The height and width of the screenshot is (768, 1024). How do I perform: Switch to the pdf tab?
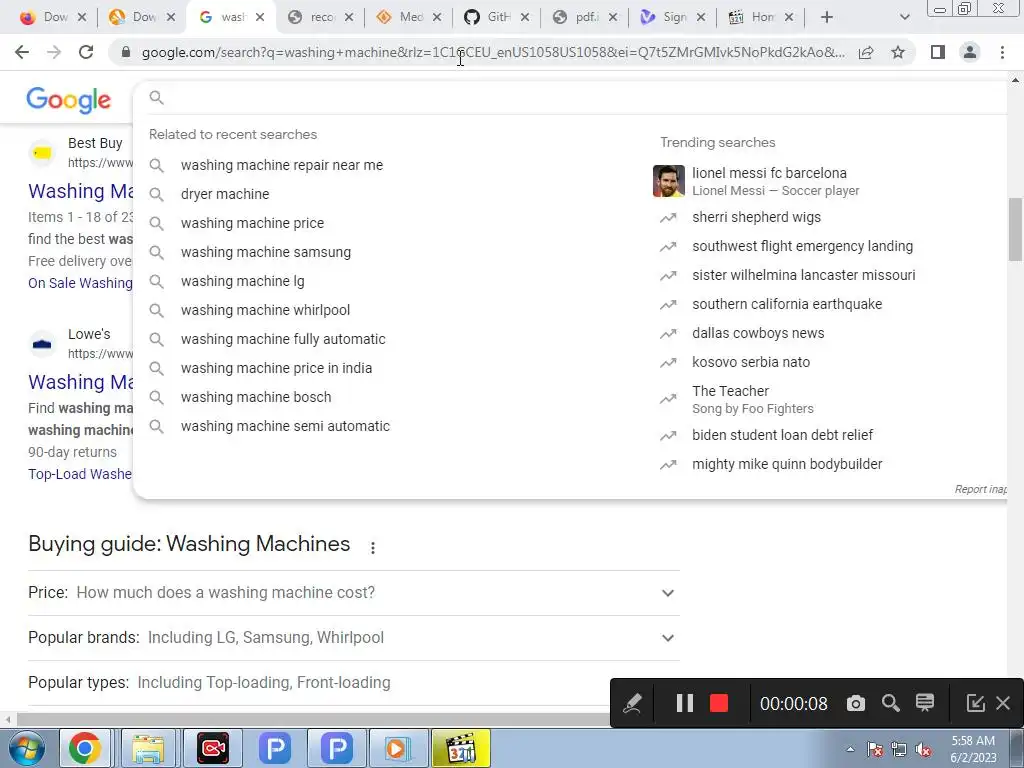(584, 17)
